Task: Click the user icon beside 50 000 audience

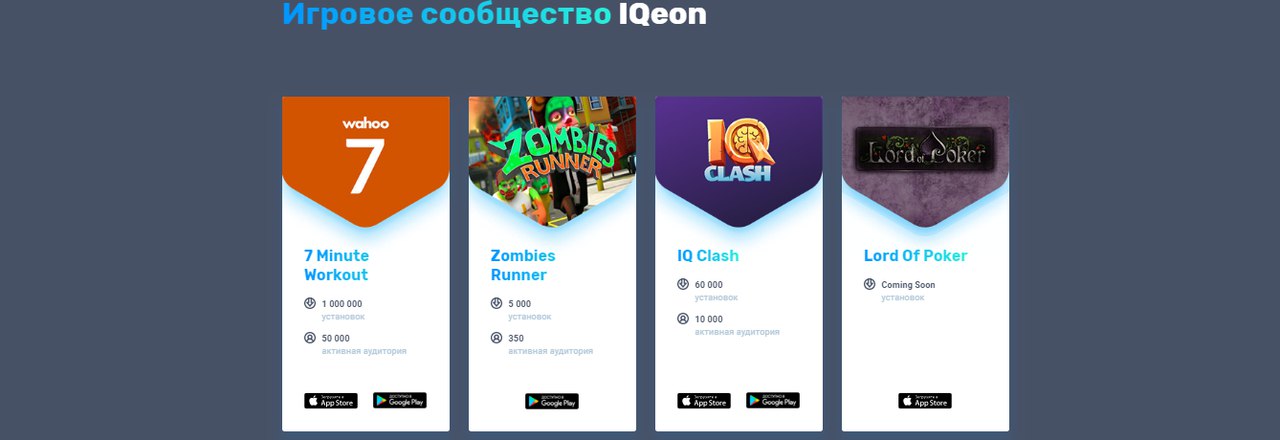Action: [310, 338]
